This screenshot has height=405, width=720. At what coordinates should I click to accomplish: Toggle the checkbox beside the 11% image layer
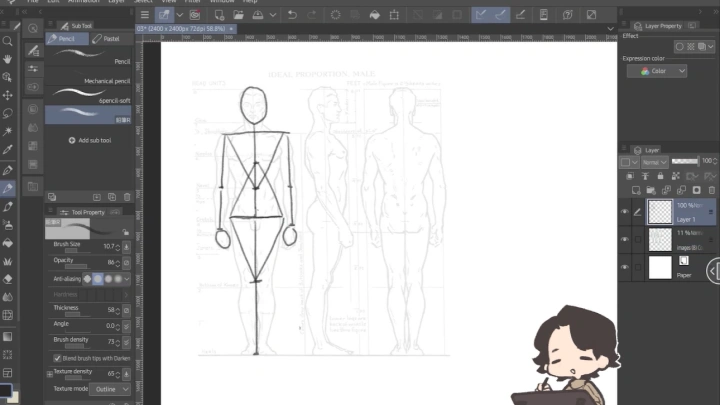pos(638,239)
